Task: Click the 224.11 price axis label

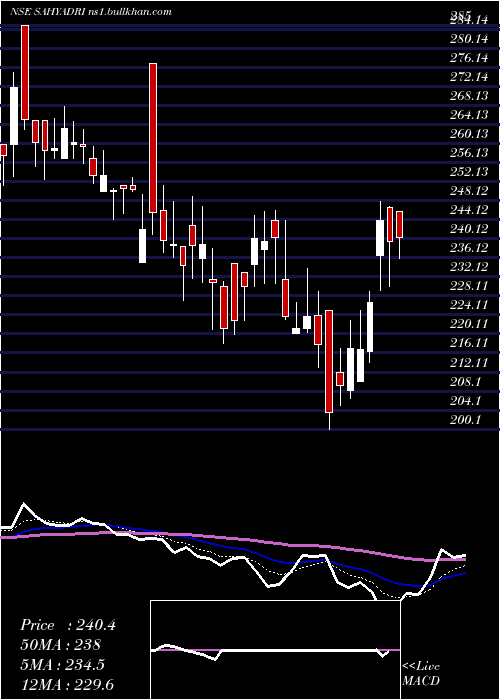Action: [x=469, y=305]
